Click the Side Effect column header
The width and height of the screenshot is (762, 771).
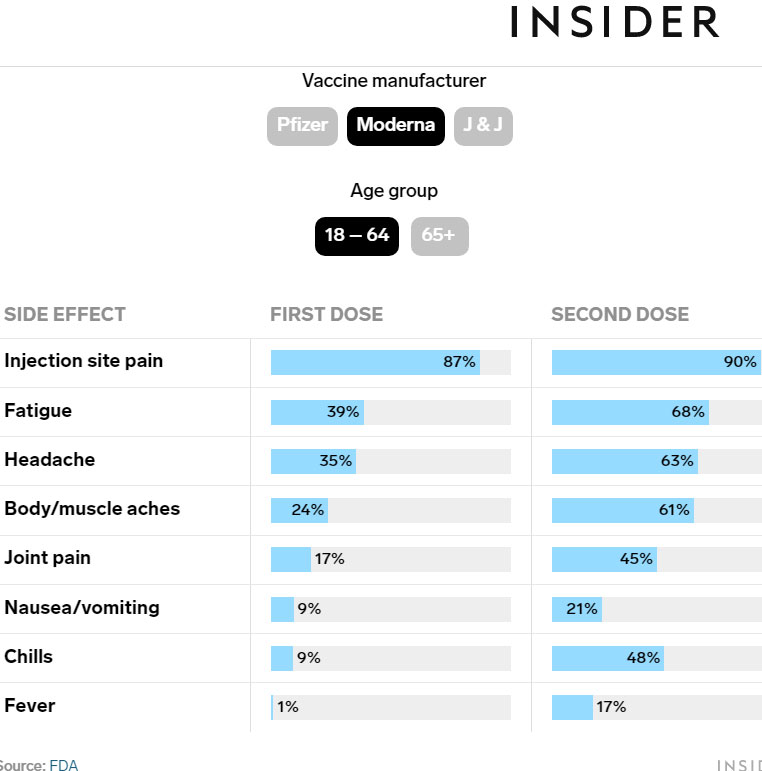tap(65, 315)
